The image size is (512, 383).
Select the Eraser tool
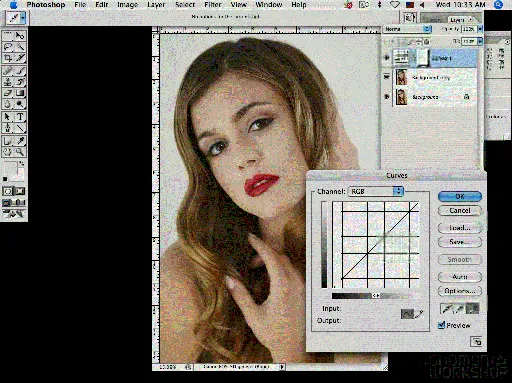pos(8,93)
